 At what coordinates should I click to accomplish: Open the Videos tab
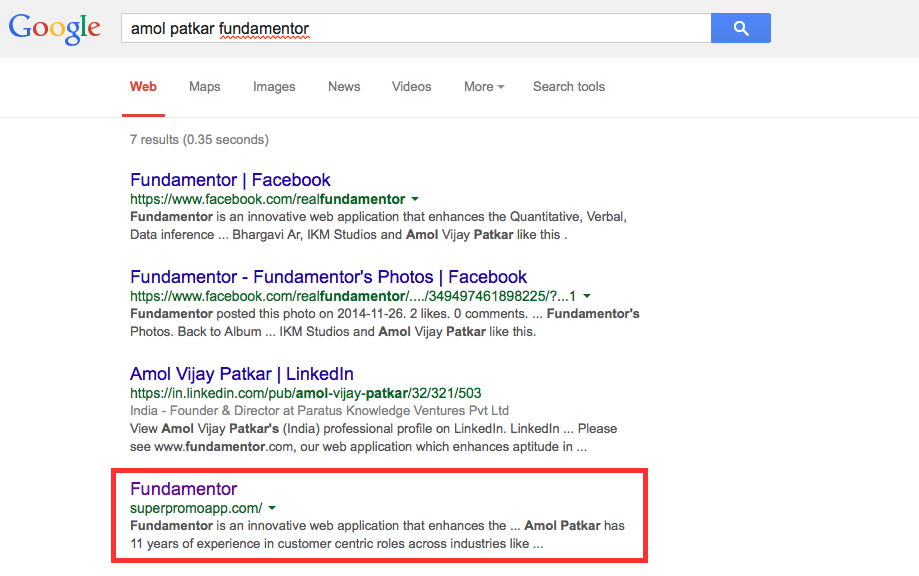coord(412,87)
